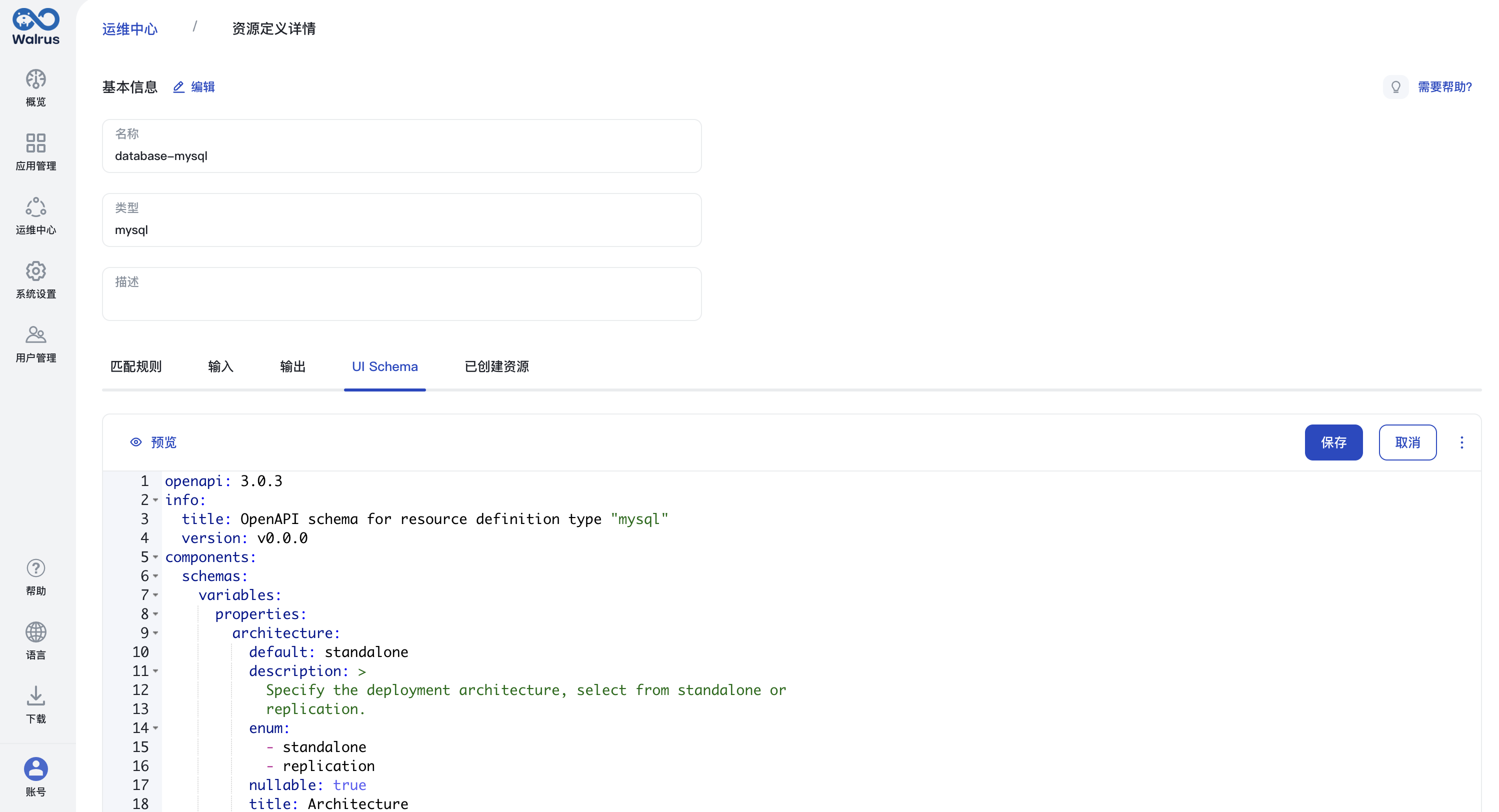
Task: Open the 需要帮助? help link
Action: click(x=1444, y=86)
